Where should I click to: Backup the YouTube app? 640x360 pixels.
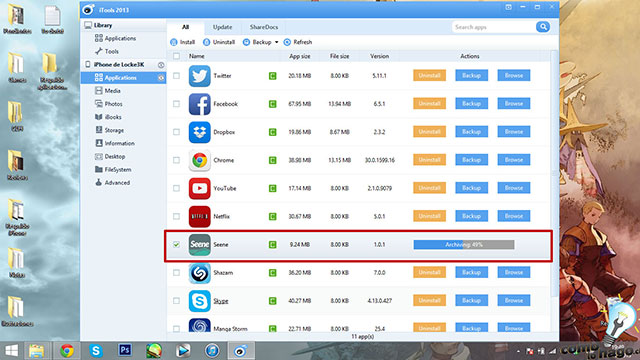pyautogui.click(x=471, y=188)
